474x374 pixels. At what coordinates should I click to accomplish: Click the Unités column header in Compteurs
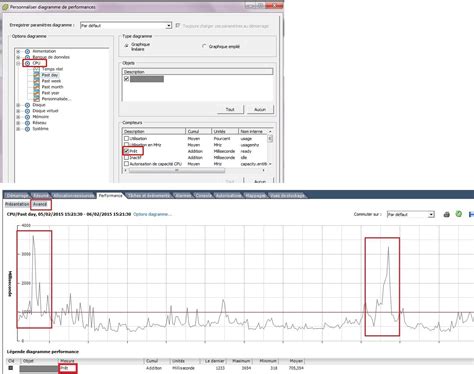pyautogui.click(x=225, y=131)
